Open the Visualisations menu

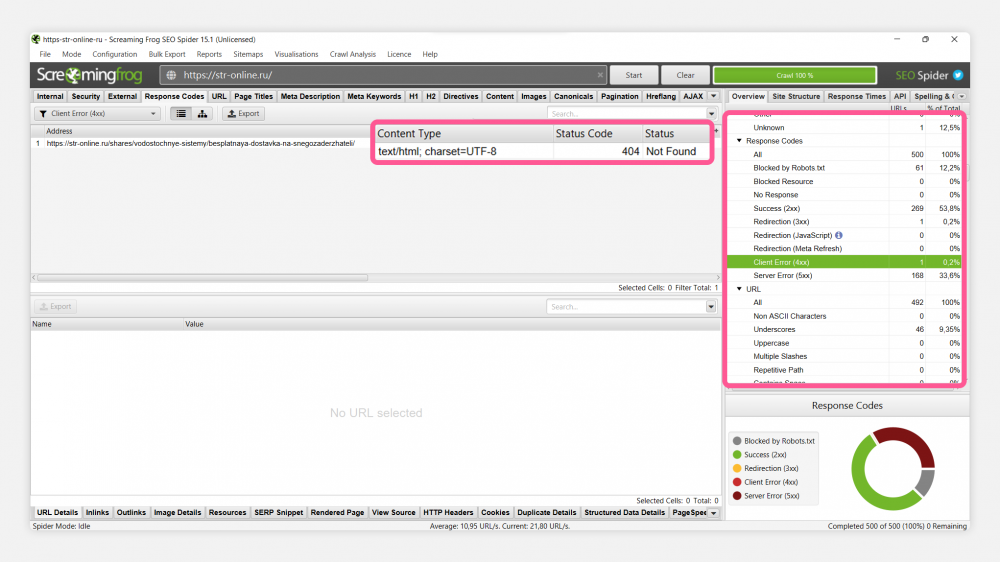pyautogui.click(x=297, y=54)
